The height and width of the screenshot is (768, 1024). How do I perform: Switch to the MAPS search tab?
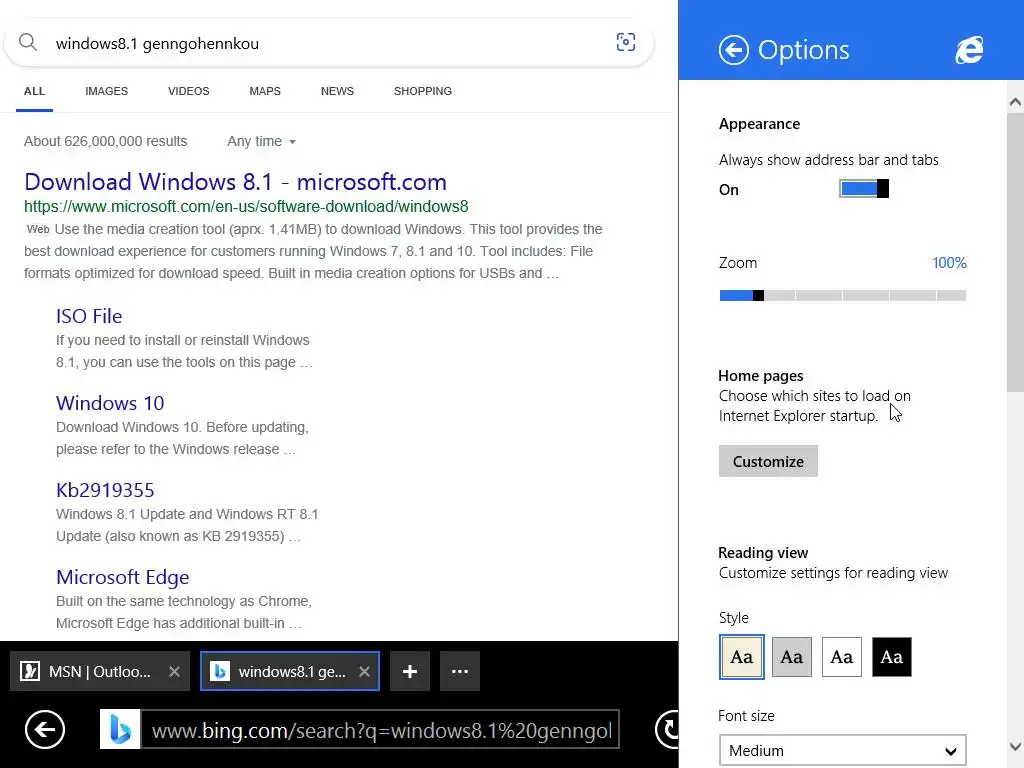pos(265,91)
